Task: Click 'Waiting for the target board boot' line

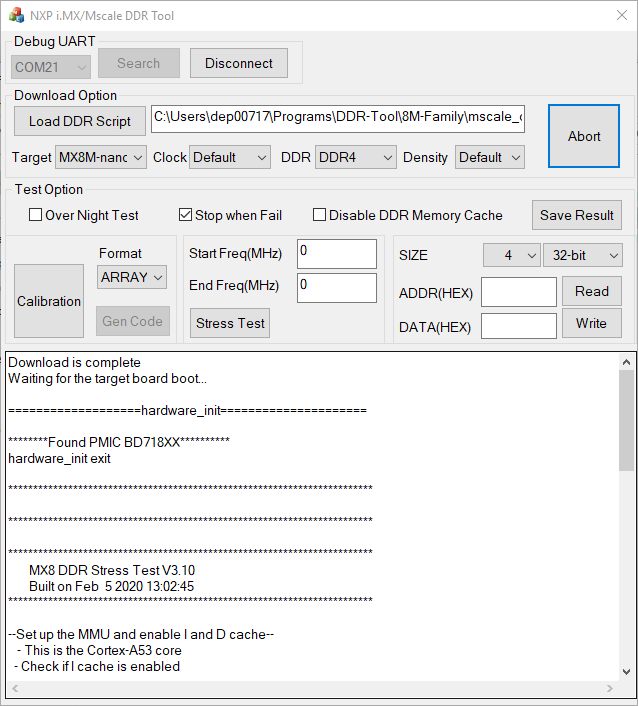Action: (107, 378)
